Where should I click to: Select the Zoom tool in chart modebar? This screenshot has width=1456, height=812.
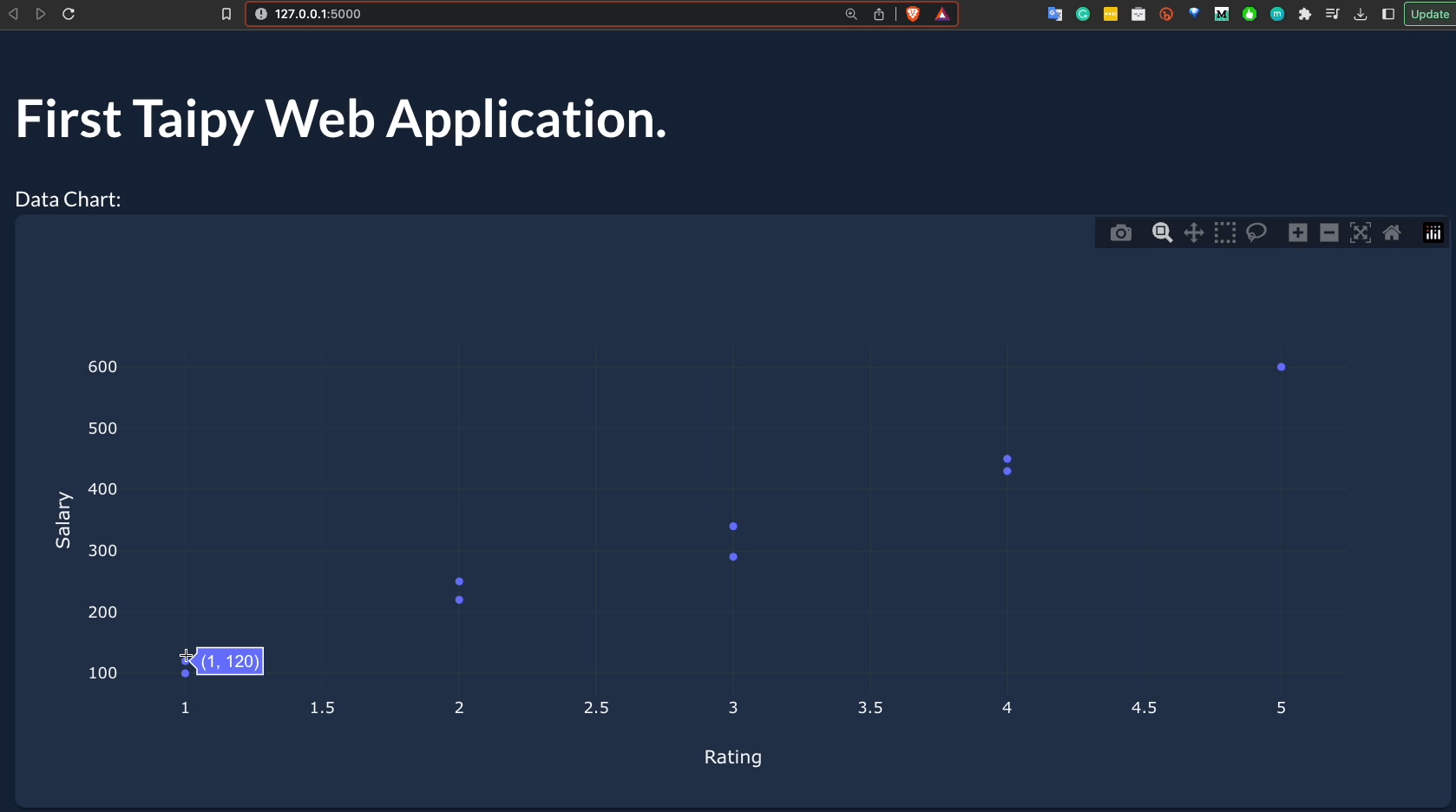(1163, 232)
